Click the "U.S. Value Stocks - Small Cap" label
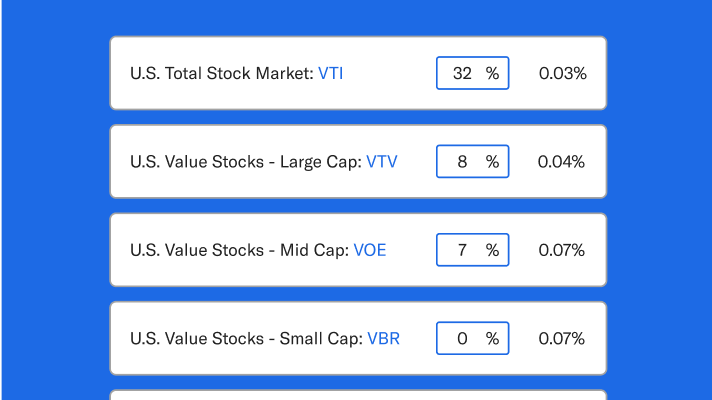The height and width of the screenshot is (400, 712). 246,338
